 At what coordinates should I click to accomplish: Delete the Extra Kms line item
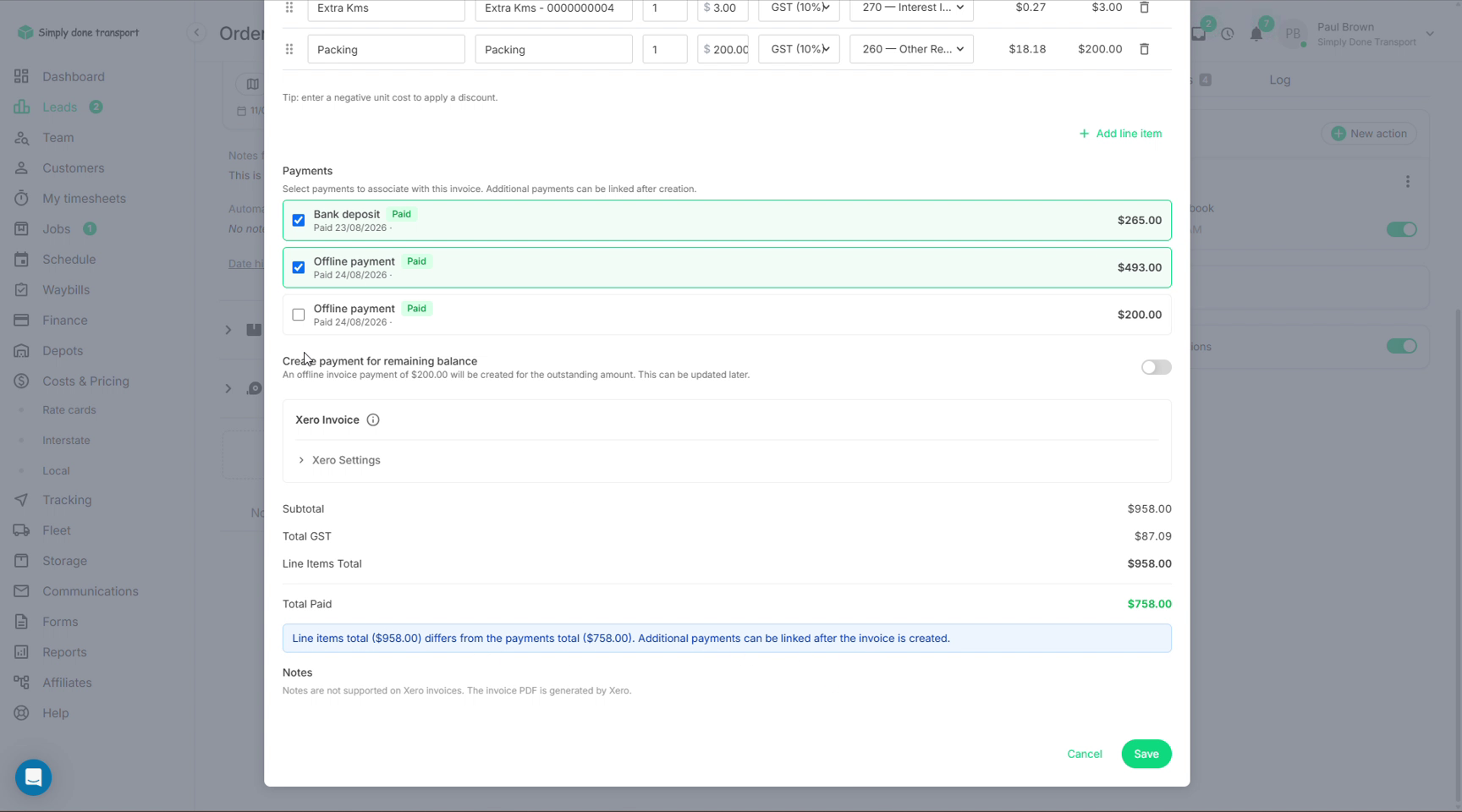pos(1144,8)
